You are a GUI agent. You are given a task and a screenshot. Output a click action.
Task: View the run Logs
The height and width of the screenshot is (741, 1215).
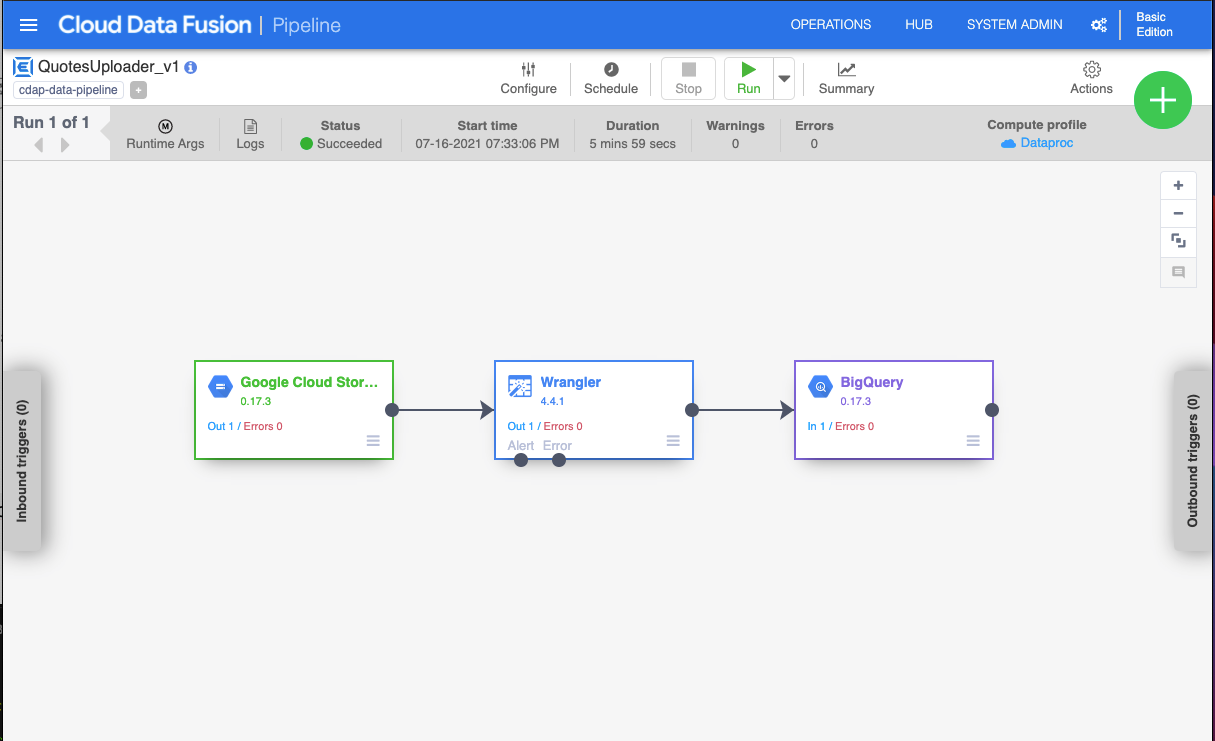pos(250,135)
